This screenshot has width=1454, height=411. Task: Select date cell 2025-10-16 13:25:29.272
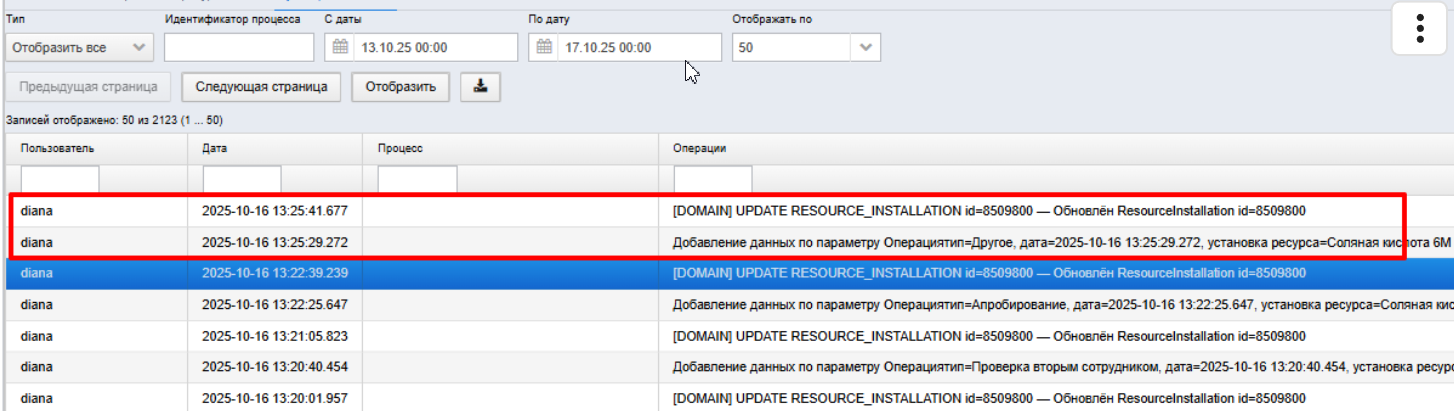275,242
